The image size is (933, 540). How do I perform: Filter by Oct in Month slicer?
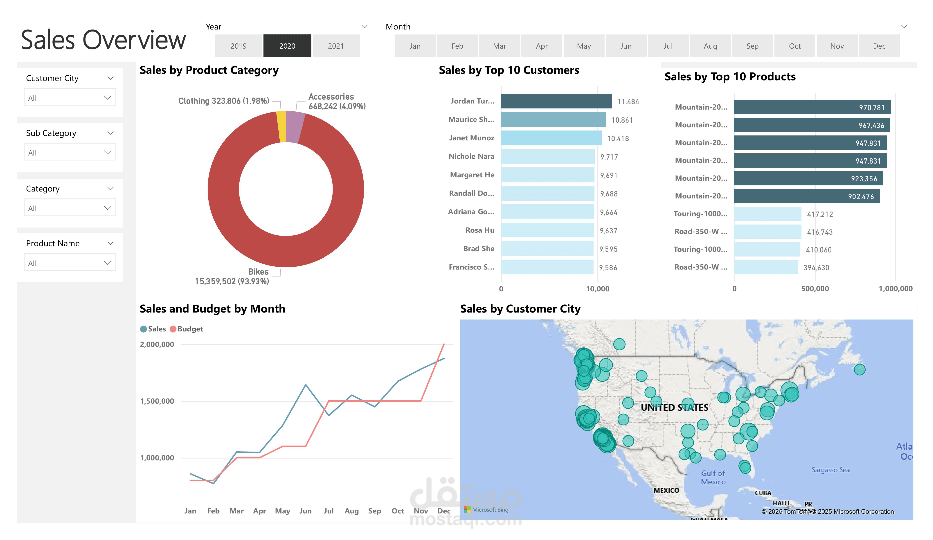click(795, 46)
